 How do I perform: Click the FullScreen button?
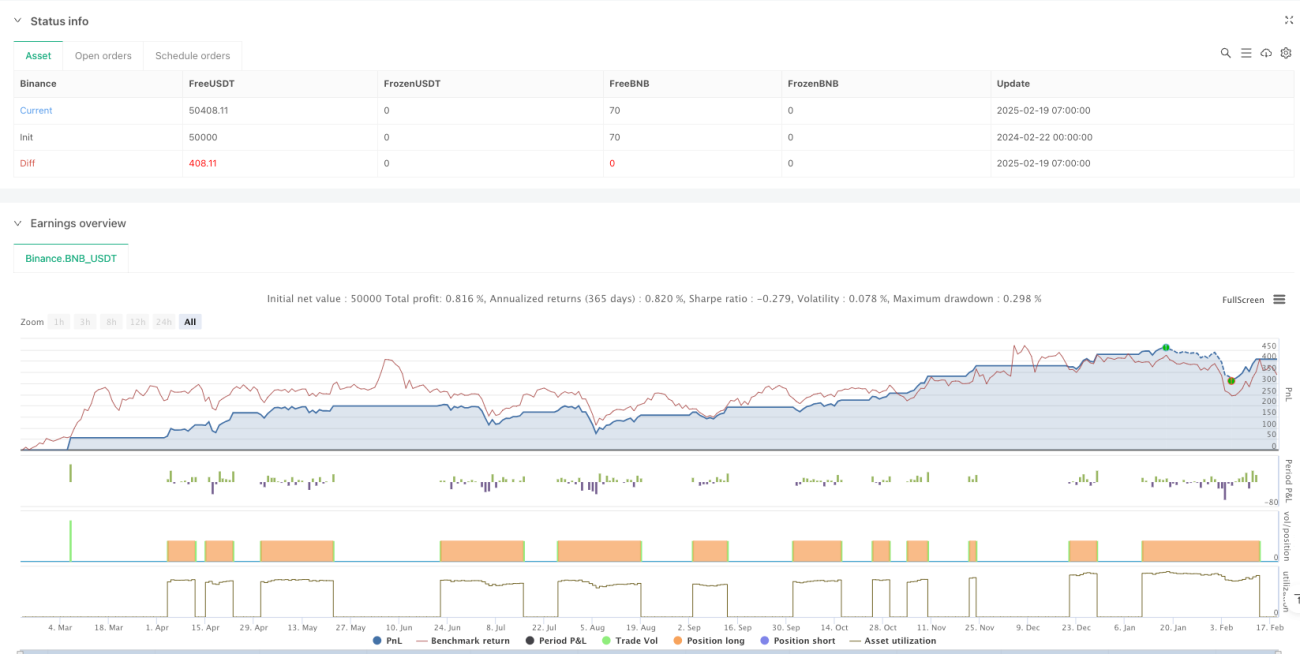click(x=1243, y=300)
